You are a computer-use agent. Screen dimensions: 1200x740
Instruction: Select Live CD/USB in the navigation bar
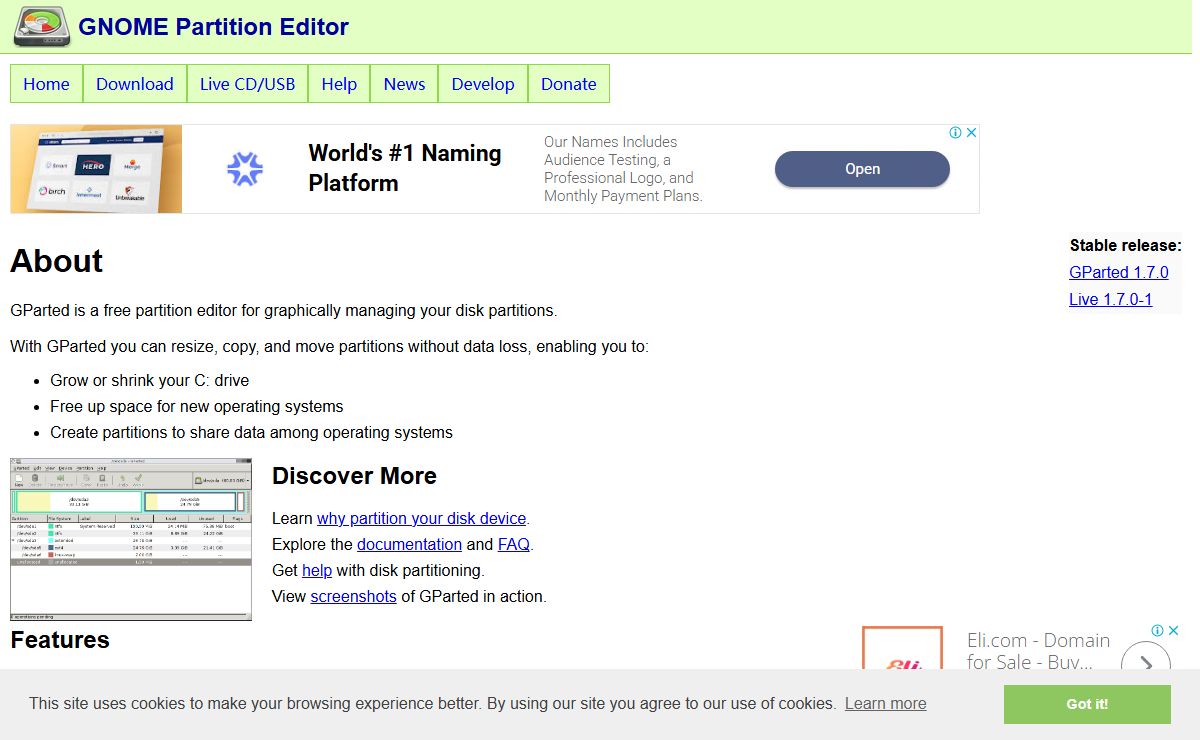click(x=248, y=84)
